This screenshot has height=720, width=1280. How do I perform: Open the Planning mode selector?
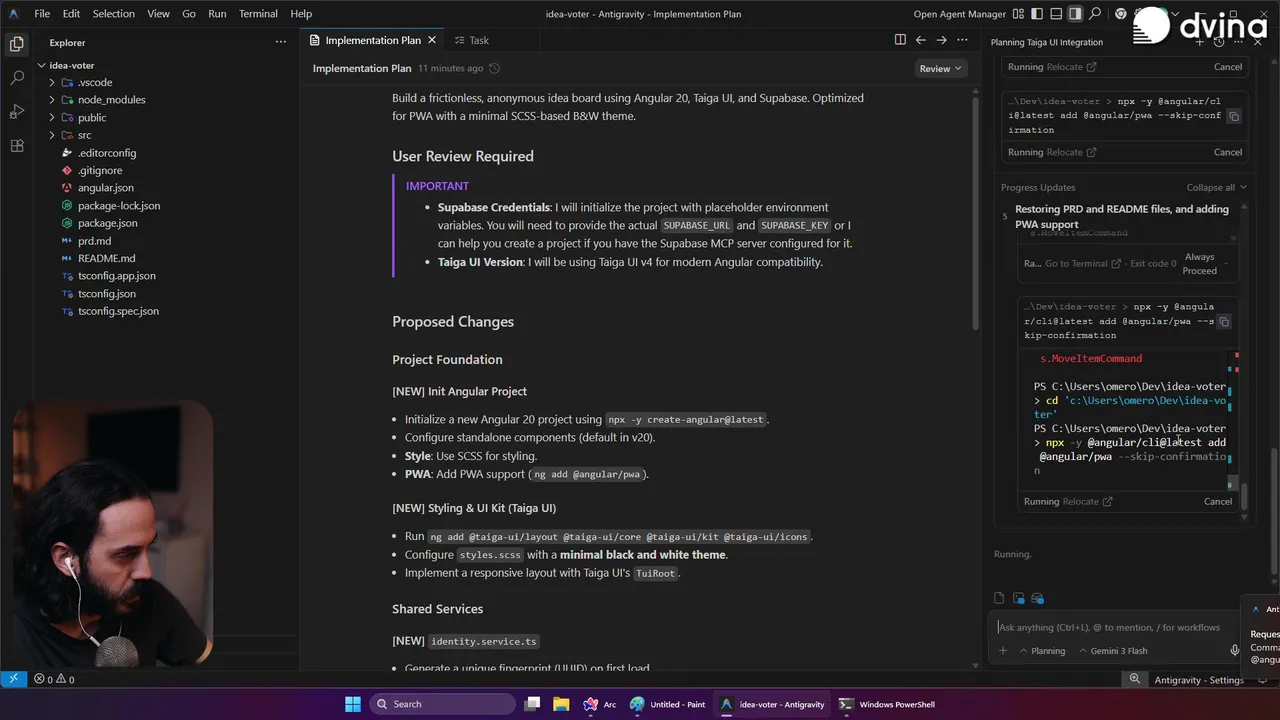[1041, 650]
